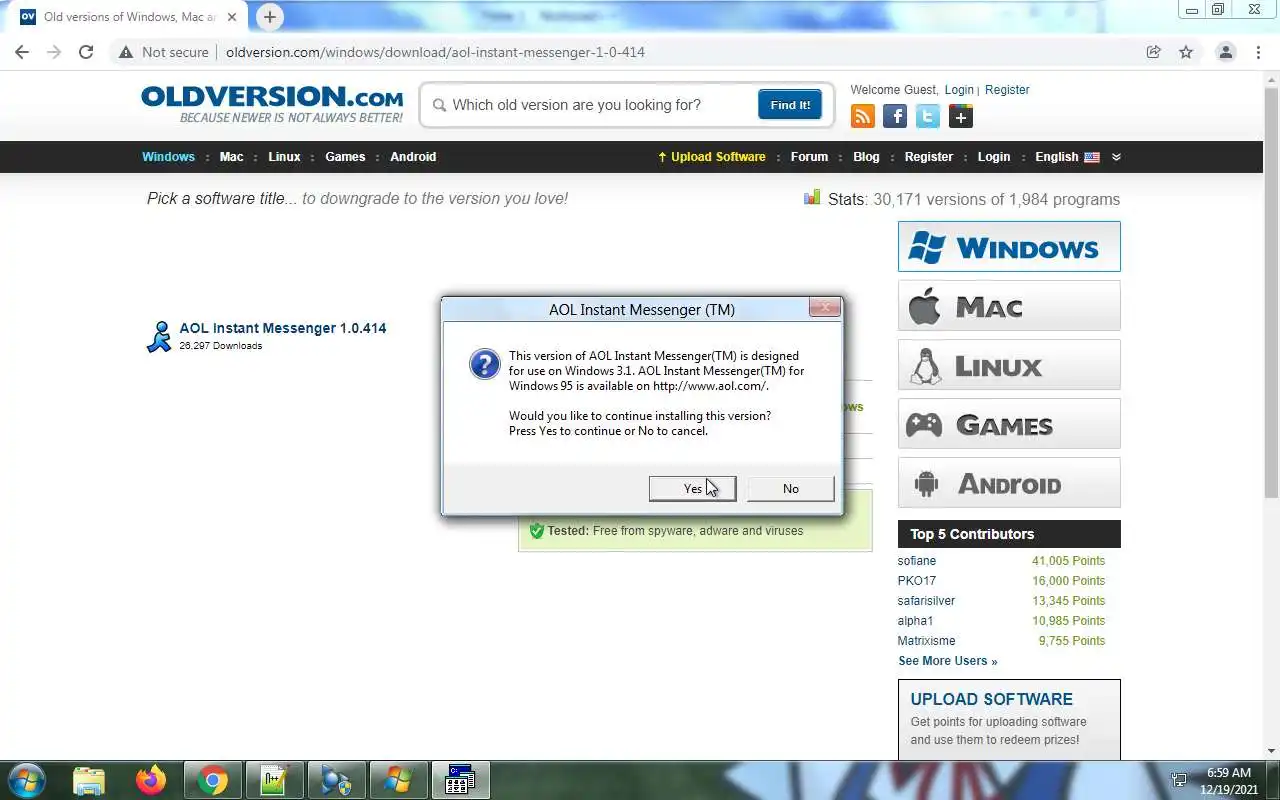This screenshot has width=1280, height=800.
Task: Click Yes in AOL Instant Messenger dialog
Action: (692, 488)
